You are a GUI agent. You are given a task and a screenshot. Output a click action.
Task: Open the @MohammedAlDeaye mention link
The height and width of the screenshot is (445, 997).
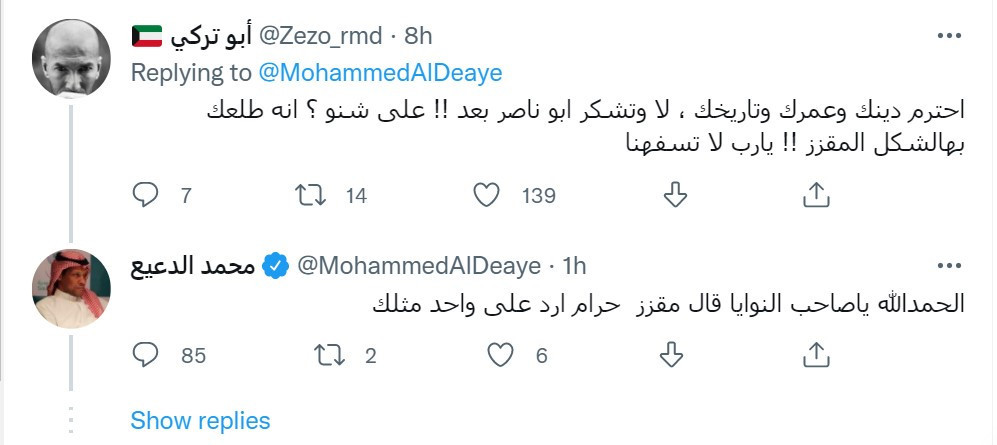pyautogui.click(x=380, y=73)
